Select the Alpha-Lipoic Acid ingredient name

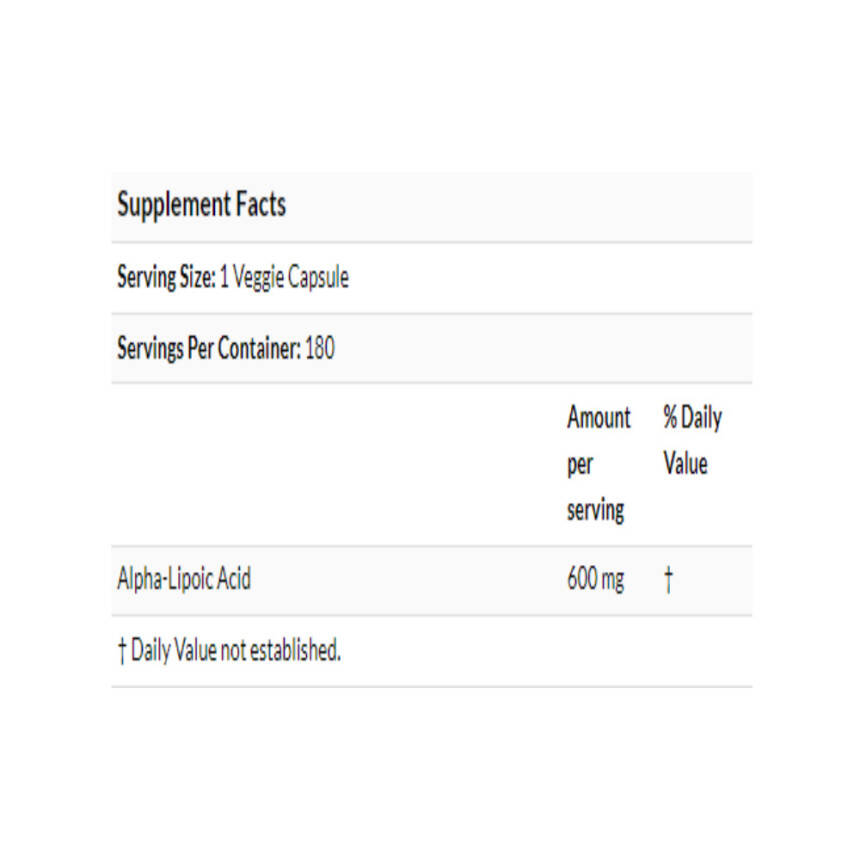pos(184,579)
